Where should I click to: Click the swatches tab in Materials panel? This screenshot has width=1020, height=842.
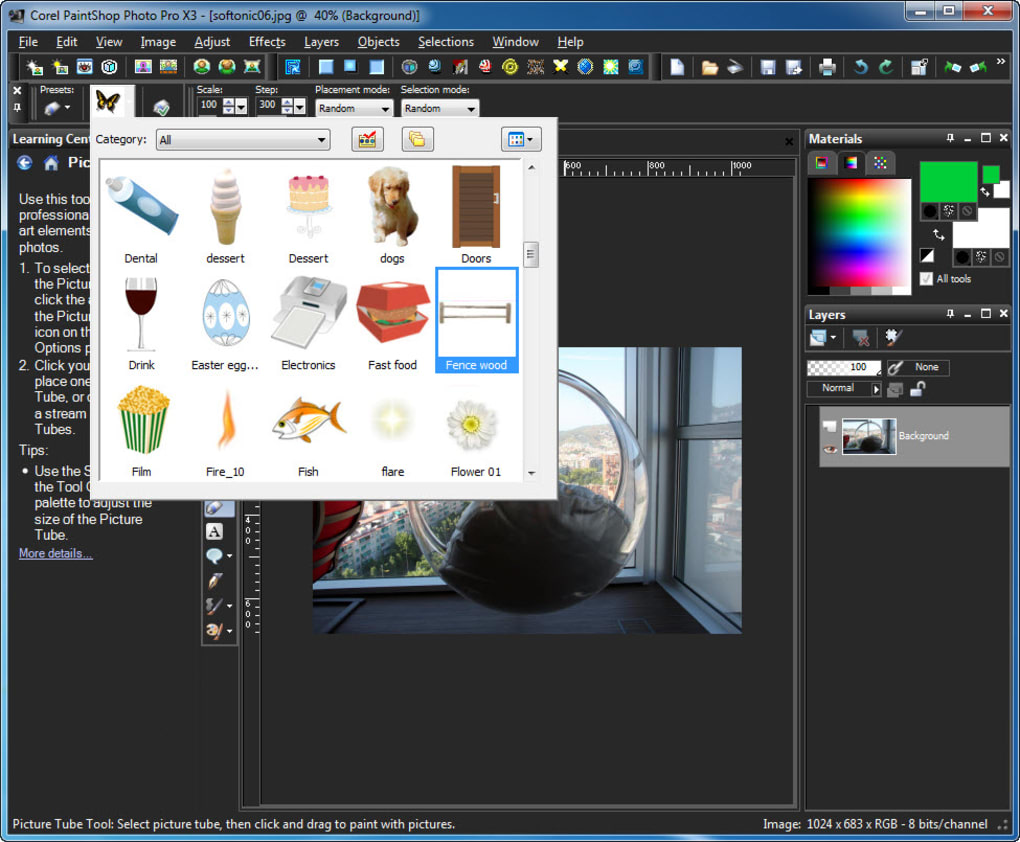pyautogui.click(x=879, y=162)
